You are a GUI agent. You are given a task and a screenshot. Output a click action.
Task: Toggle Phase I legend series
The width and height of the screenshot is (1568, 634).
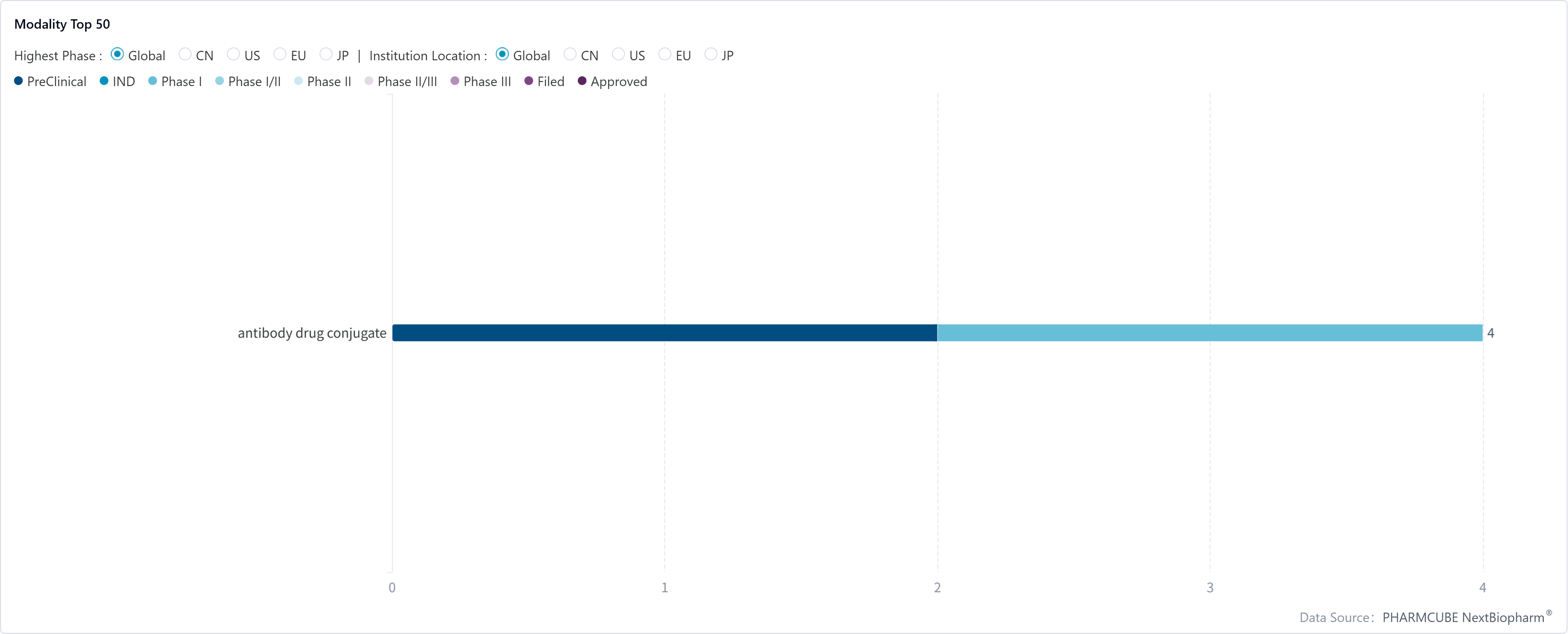click(175, 82)
